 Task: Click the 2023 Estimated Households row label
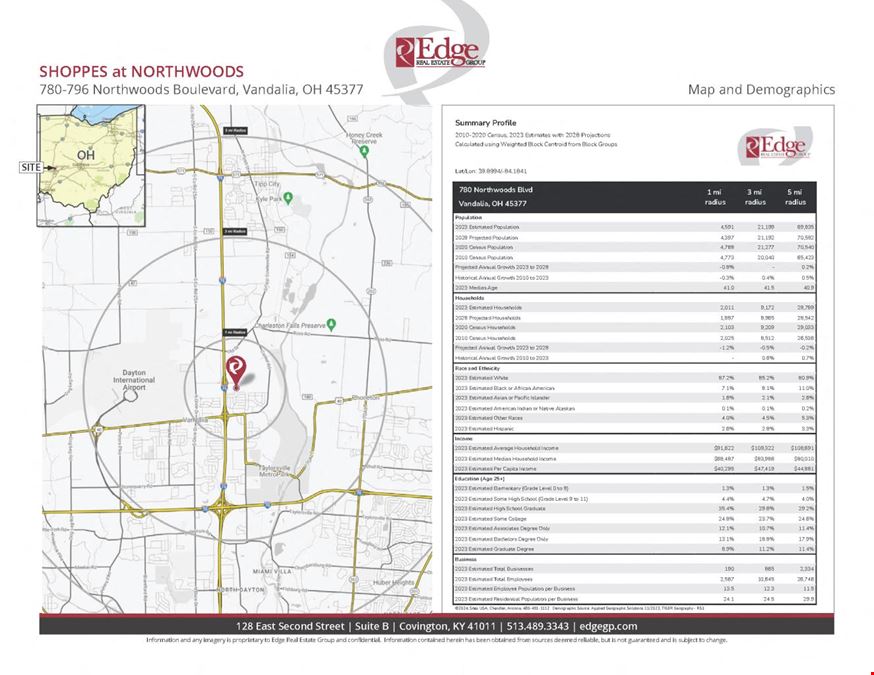coord(488,307)
